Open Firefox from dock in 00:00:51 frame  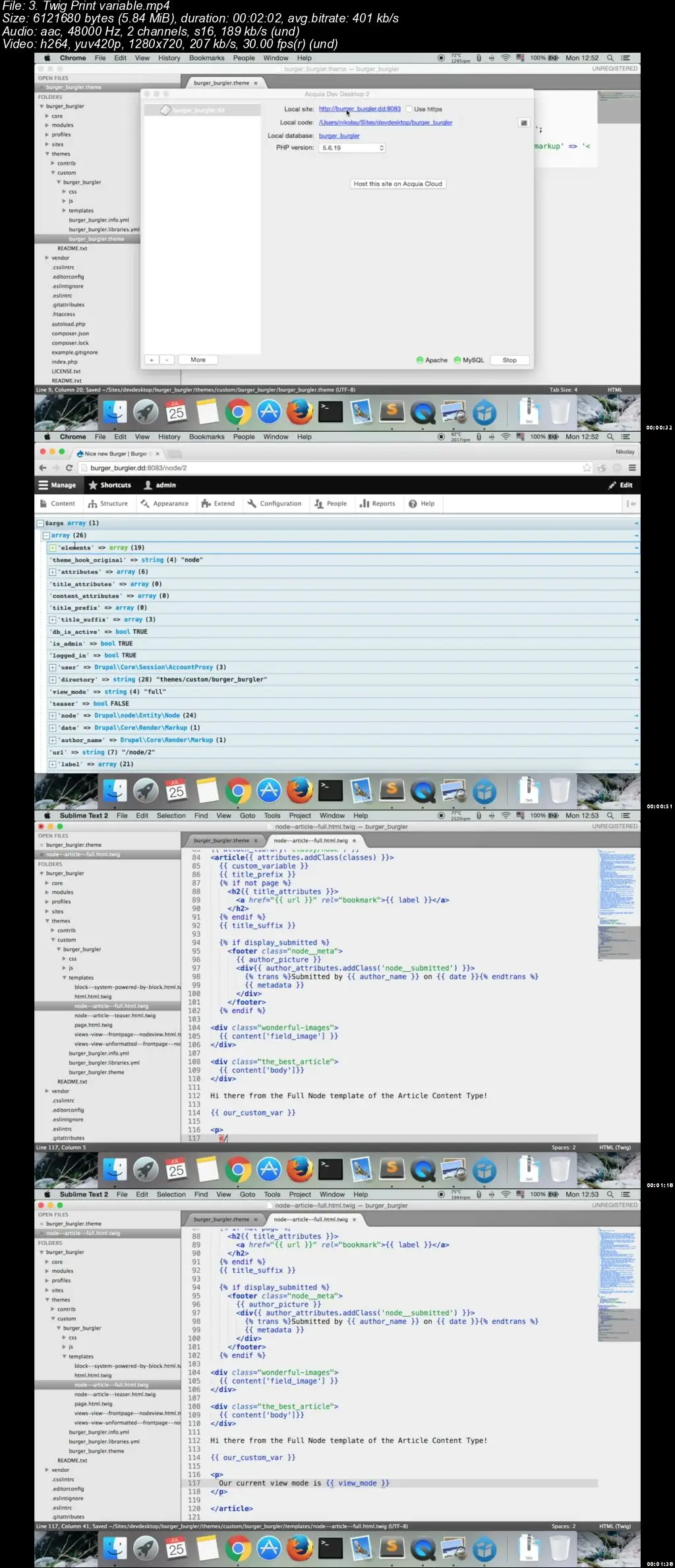pos(299,791)
